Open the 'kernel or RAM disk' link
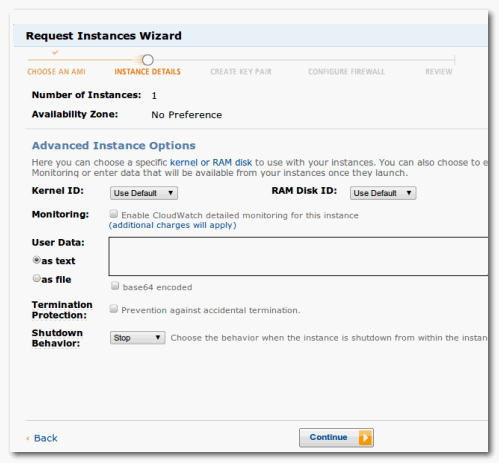The image size is (499, 463). pos(211,163)
